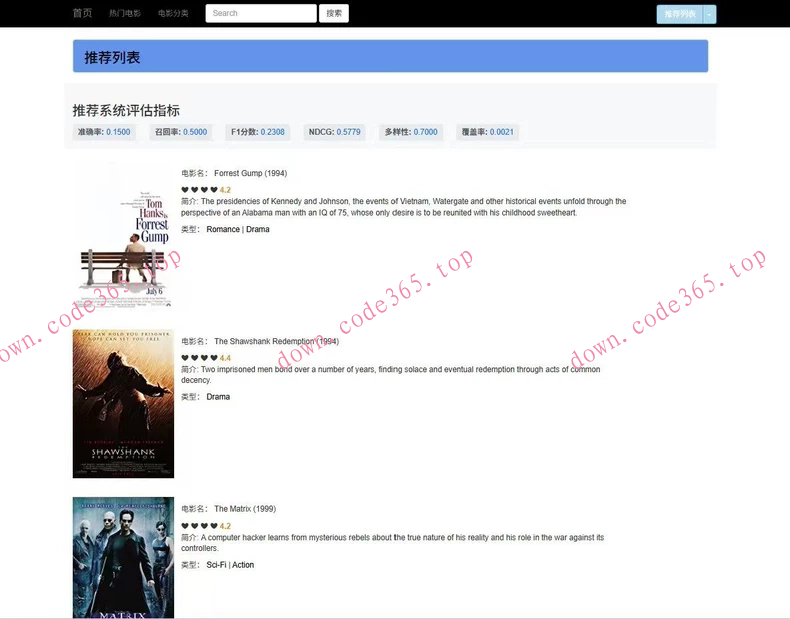
Task: Click the F1分数: 0.2308 metric badge
Action: click(x=258, y=132)
